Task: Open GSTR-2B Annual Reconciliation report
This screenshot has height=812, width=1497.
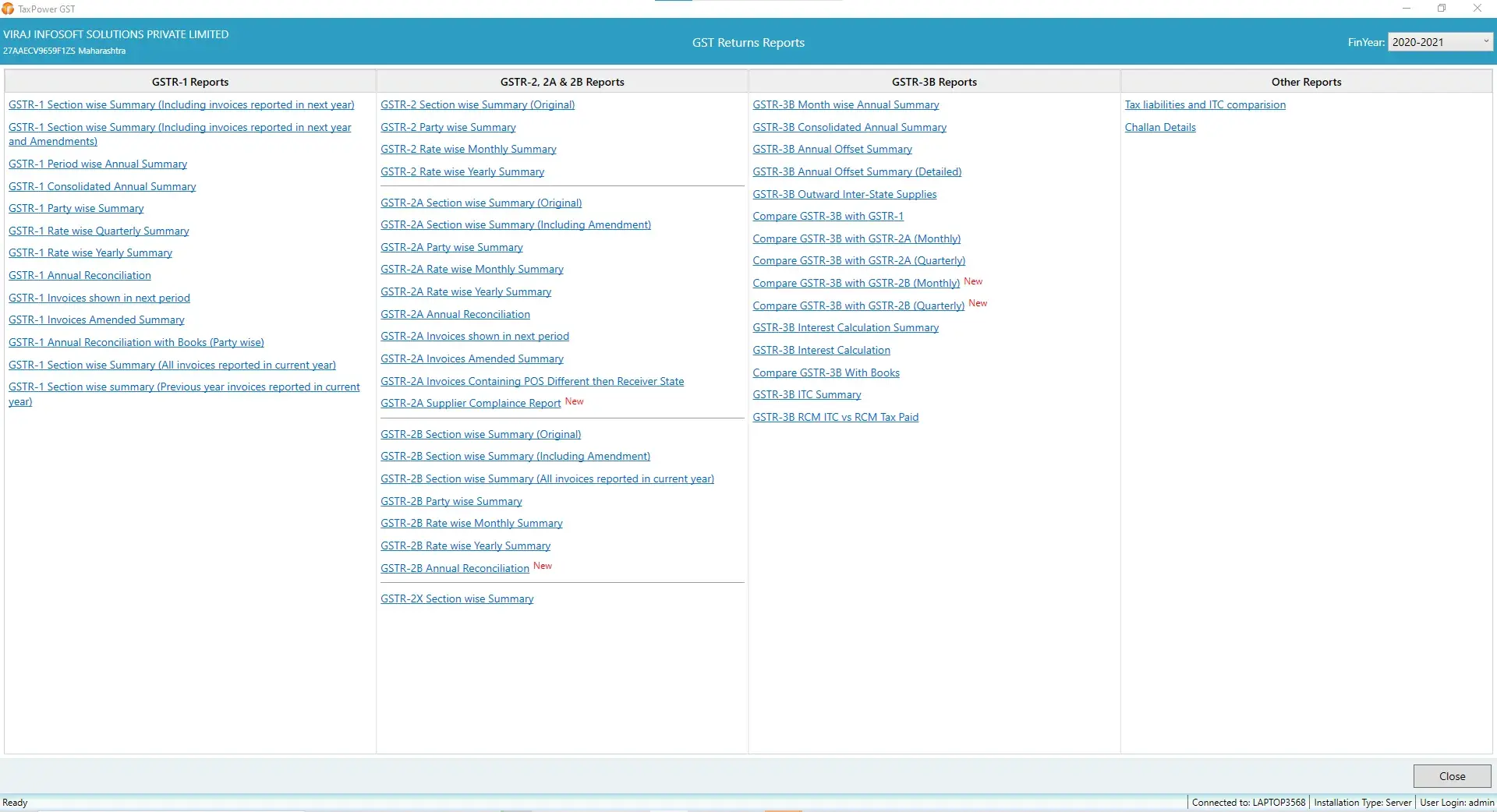Action: click(455, 569)
